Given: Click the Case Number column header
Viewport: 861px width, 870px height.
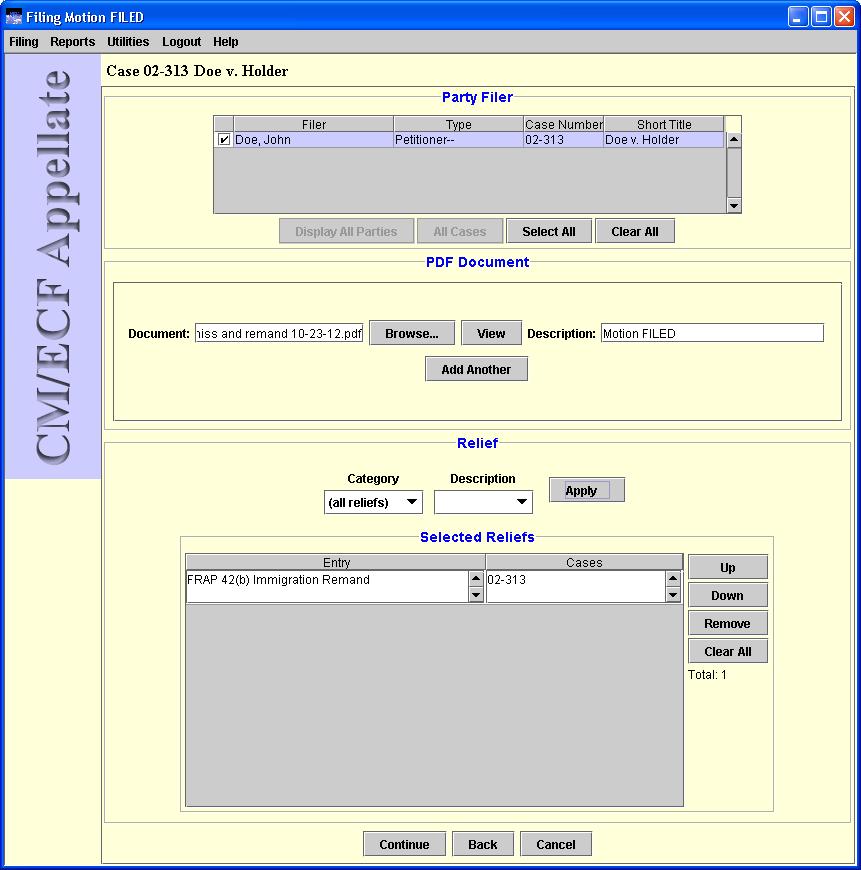Looking at the screenshot, I should (x=564, y=124).
